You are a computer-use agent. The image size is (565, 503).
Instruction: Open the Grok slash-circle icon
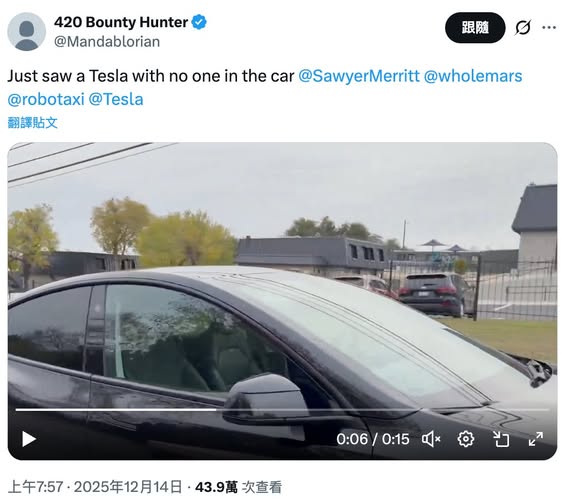[x=523, y=27]
